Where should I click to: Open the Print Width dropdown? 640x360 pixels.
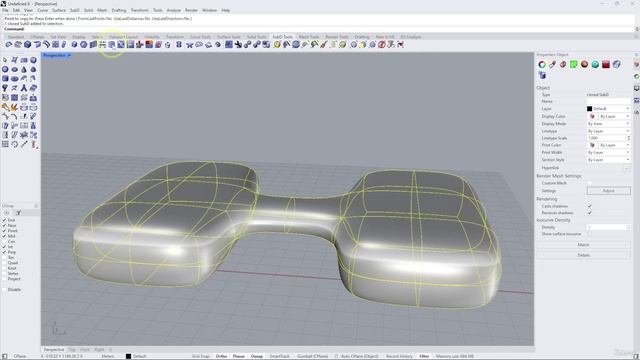[608, 152]
